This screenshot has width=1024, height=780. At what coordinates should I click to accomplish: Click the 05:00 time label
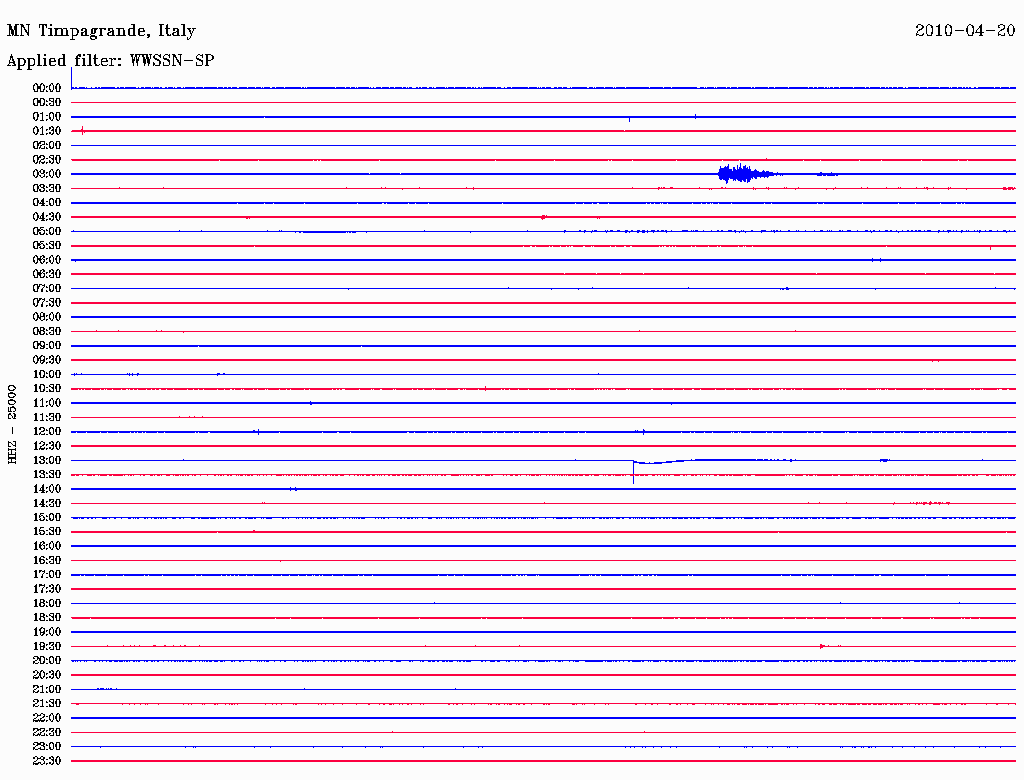(47, 231)
